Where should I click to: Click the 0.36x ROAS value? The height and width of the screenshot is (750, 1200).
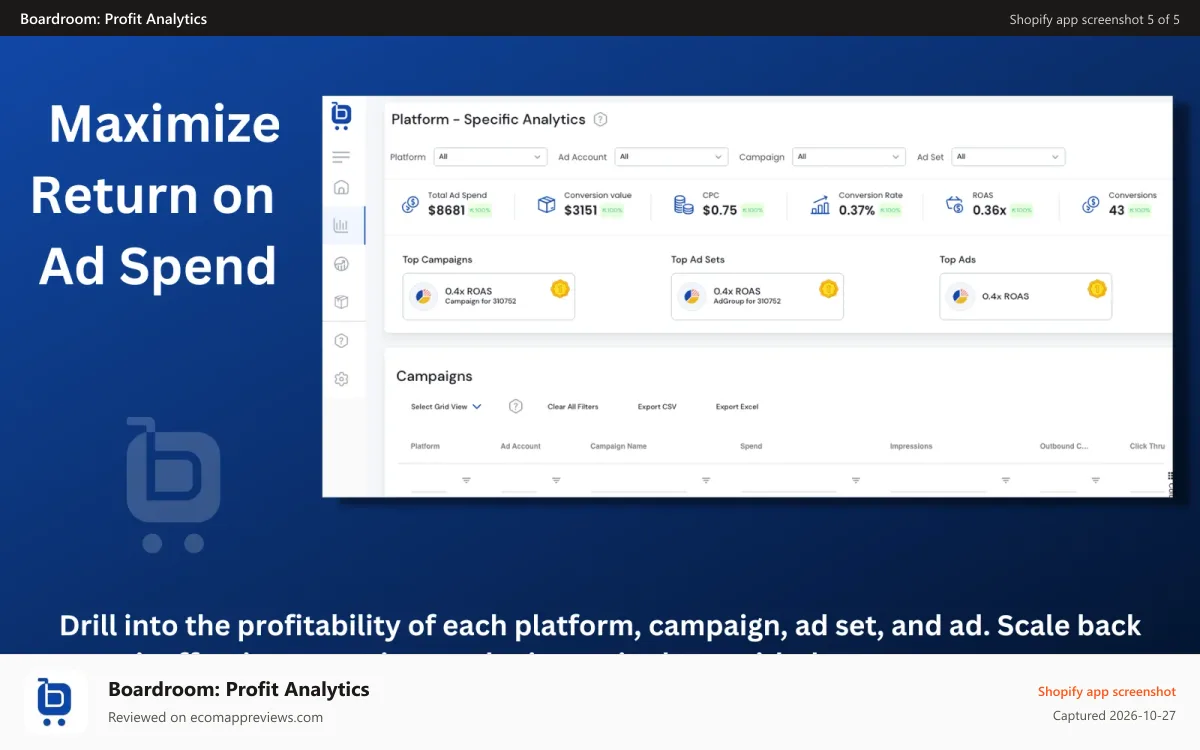click(989, 210)
